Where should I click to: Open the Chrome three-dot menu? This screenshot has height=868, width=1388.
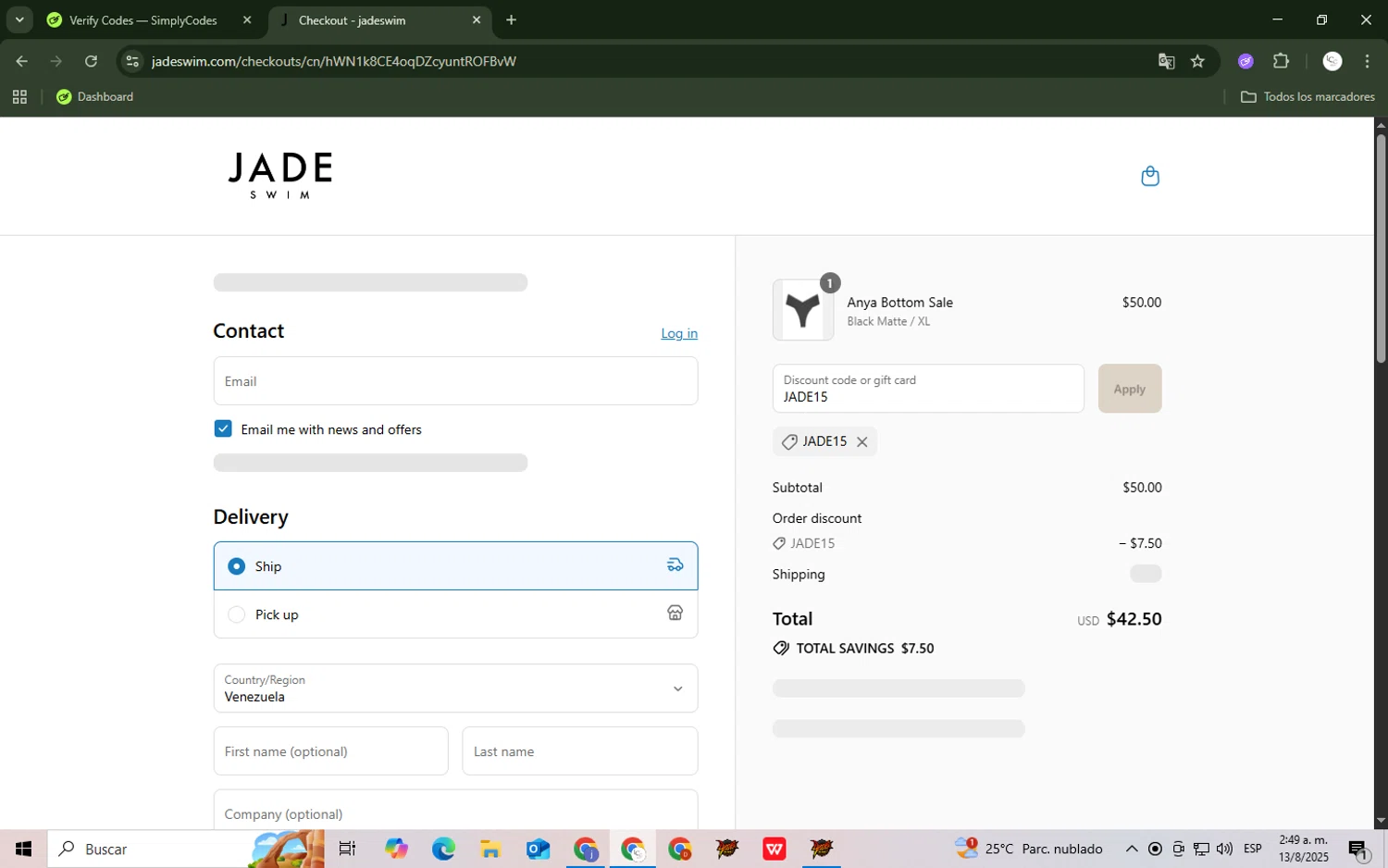[1367, 61]
